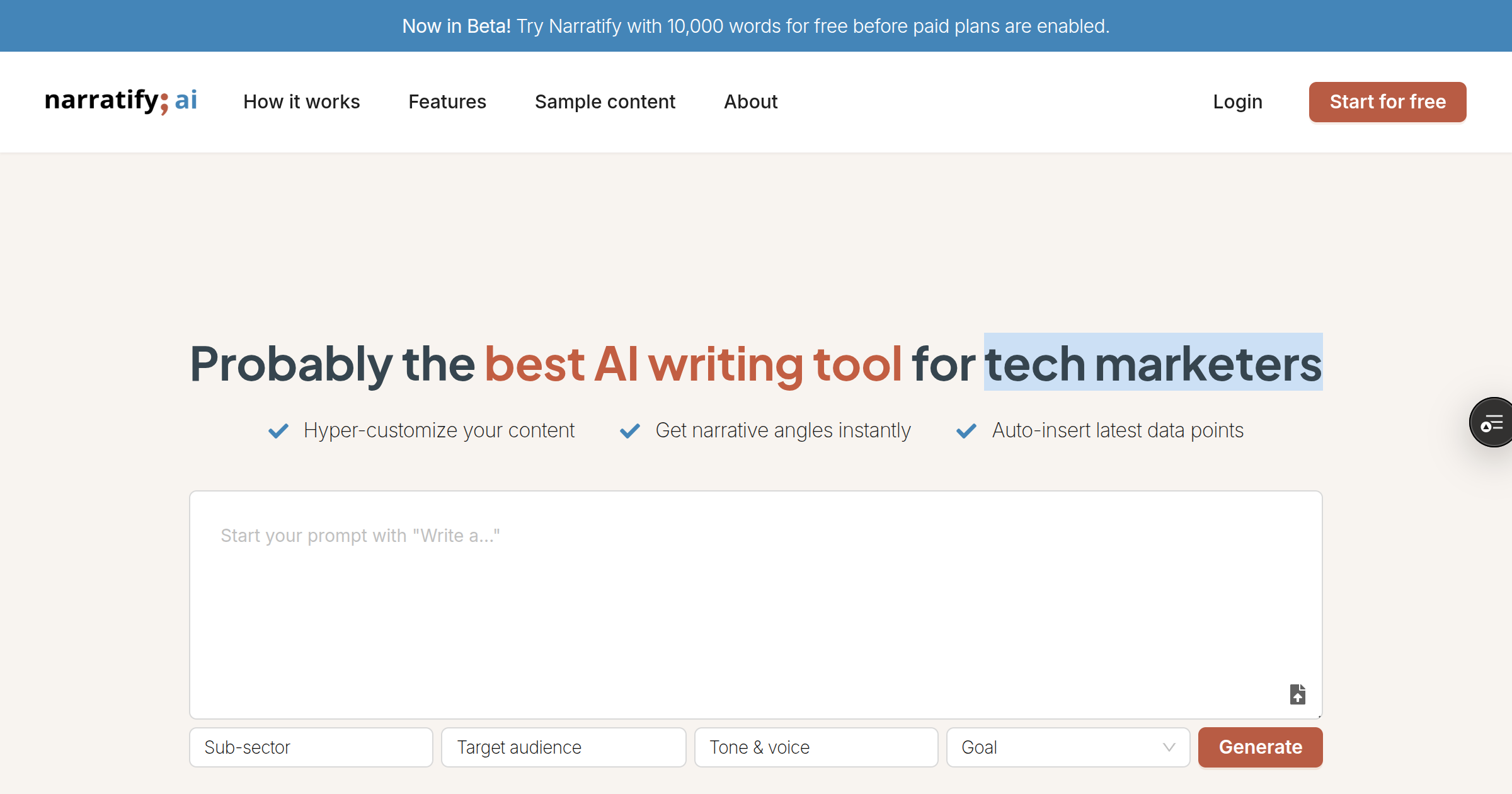Click the Login link
The width and height of the screenshot is (1512, 794).
click(x=1237, y=101)
